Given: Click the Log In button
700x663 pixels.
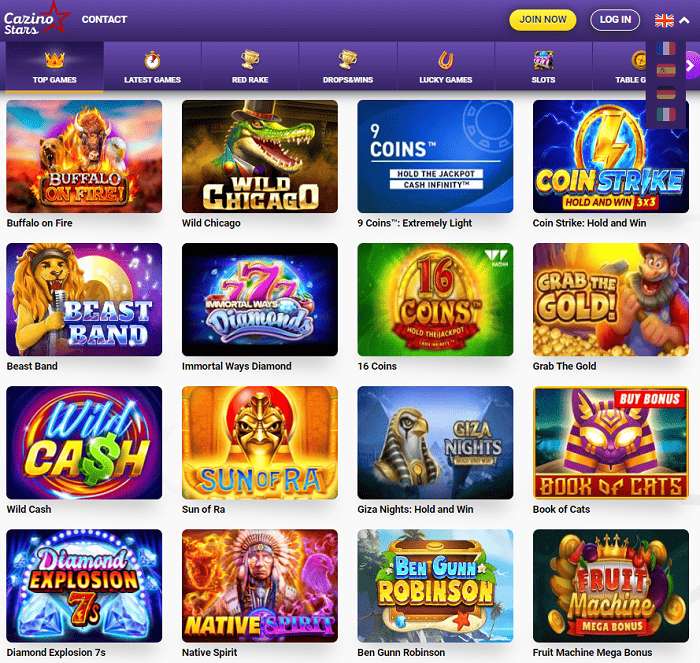Looking at the screenshot, I should [615, 20].
